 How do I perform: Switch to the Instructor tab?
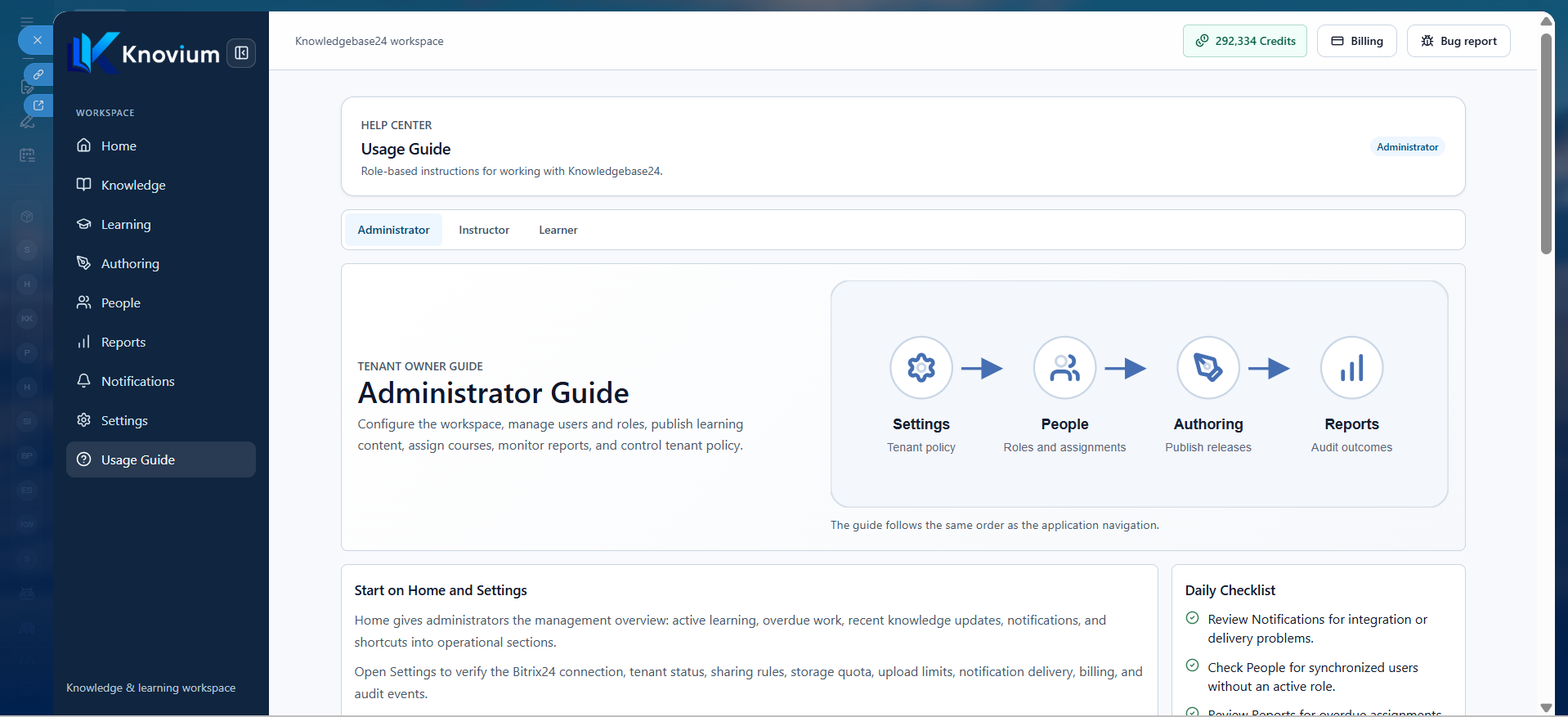tap(484, 230)
